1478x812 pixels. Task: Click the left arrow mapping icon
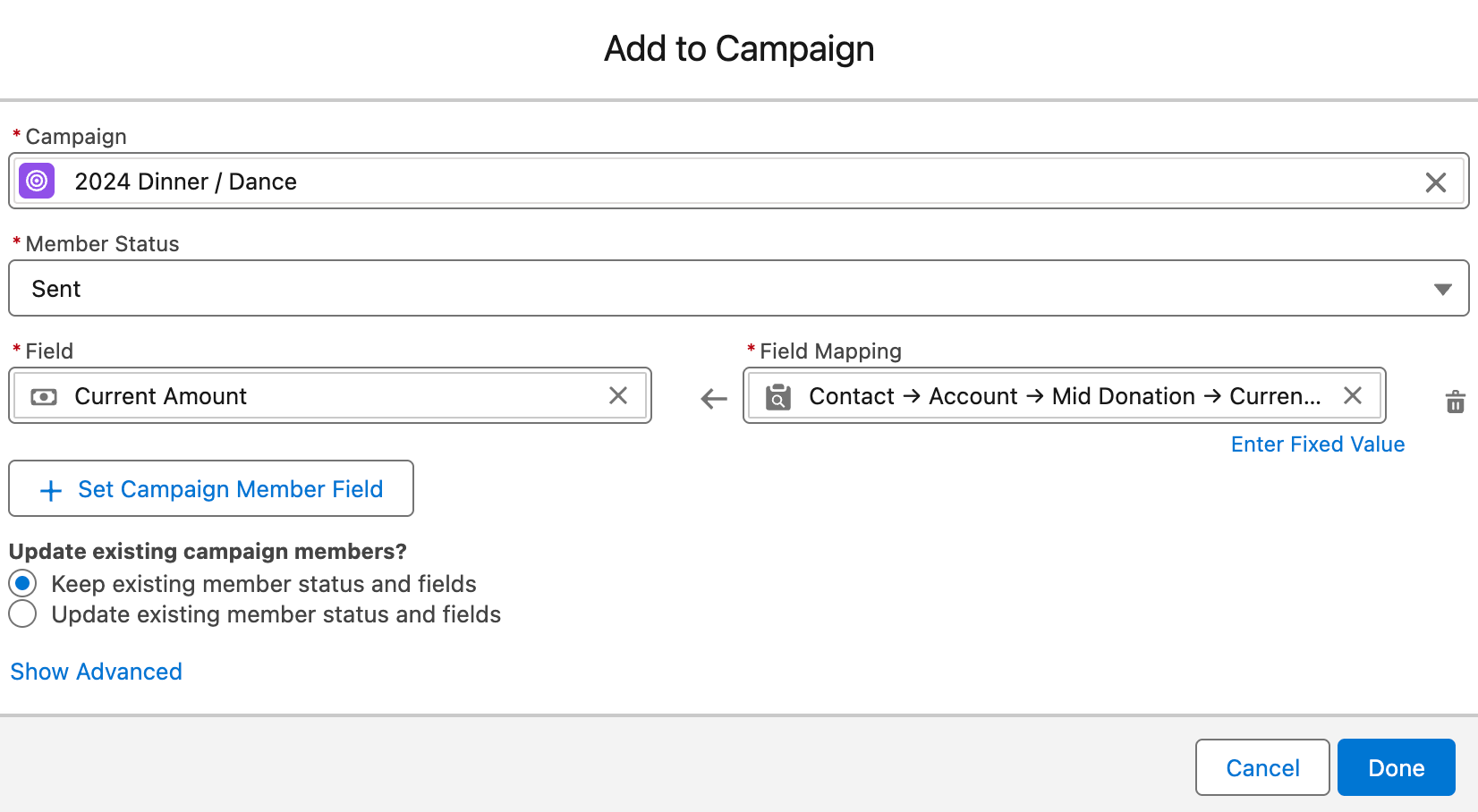[x=714, y=398]
